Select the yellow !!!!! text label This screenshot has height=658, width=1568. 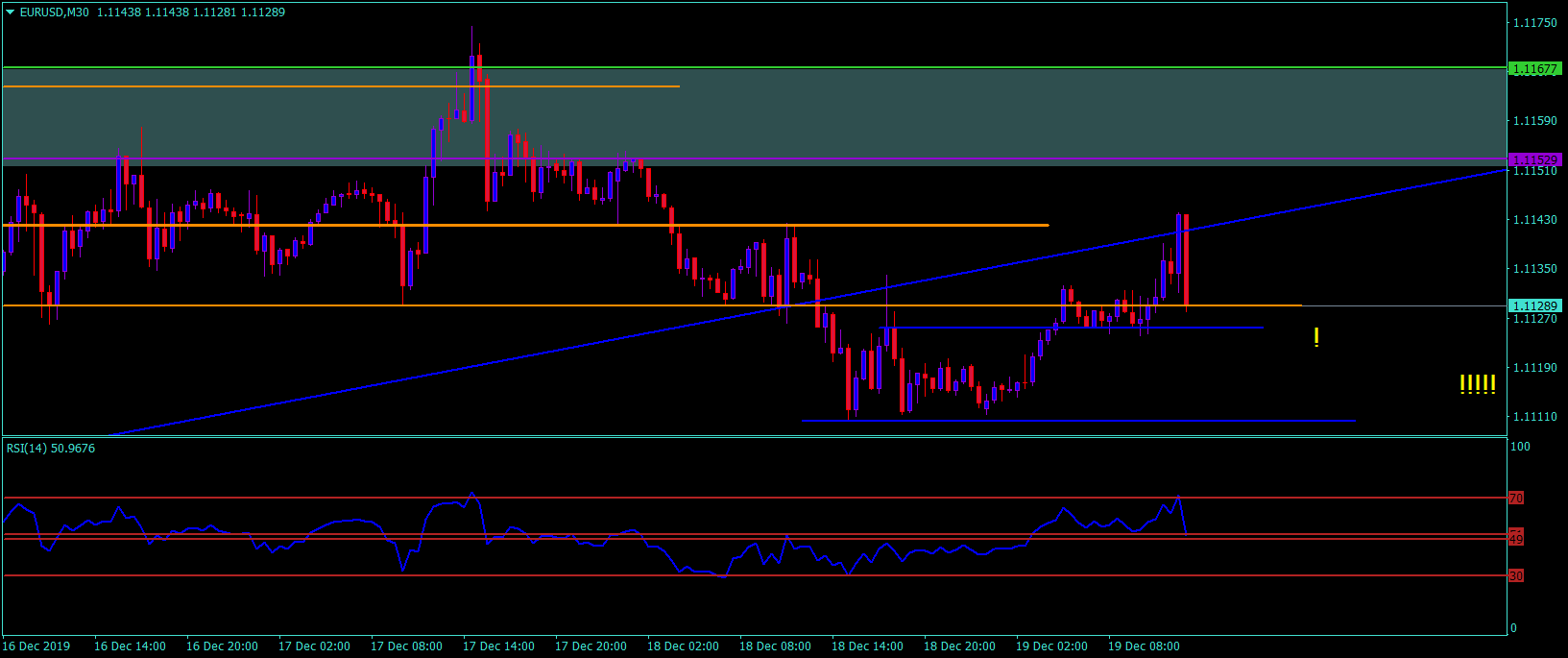coord(1478,385)
